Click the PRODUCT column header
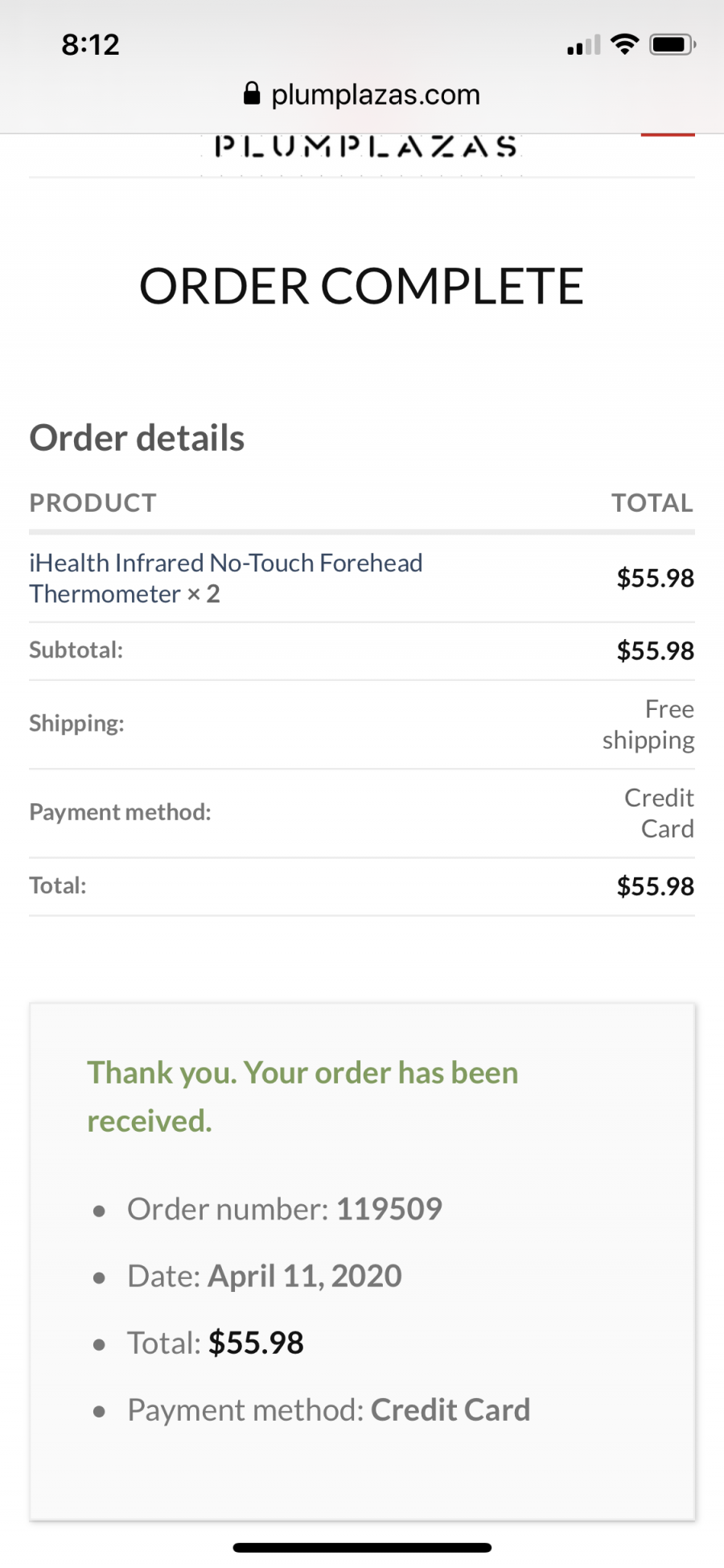 (93, 502)
